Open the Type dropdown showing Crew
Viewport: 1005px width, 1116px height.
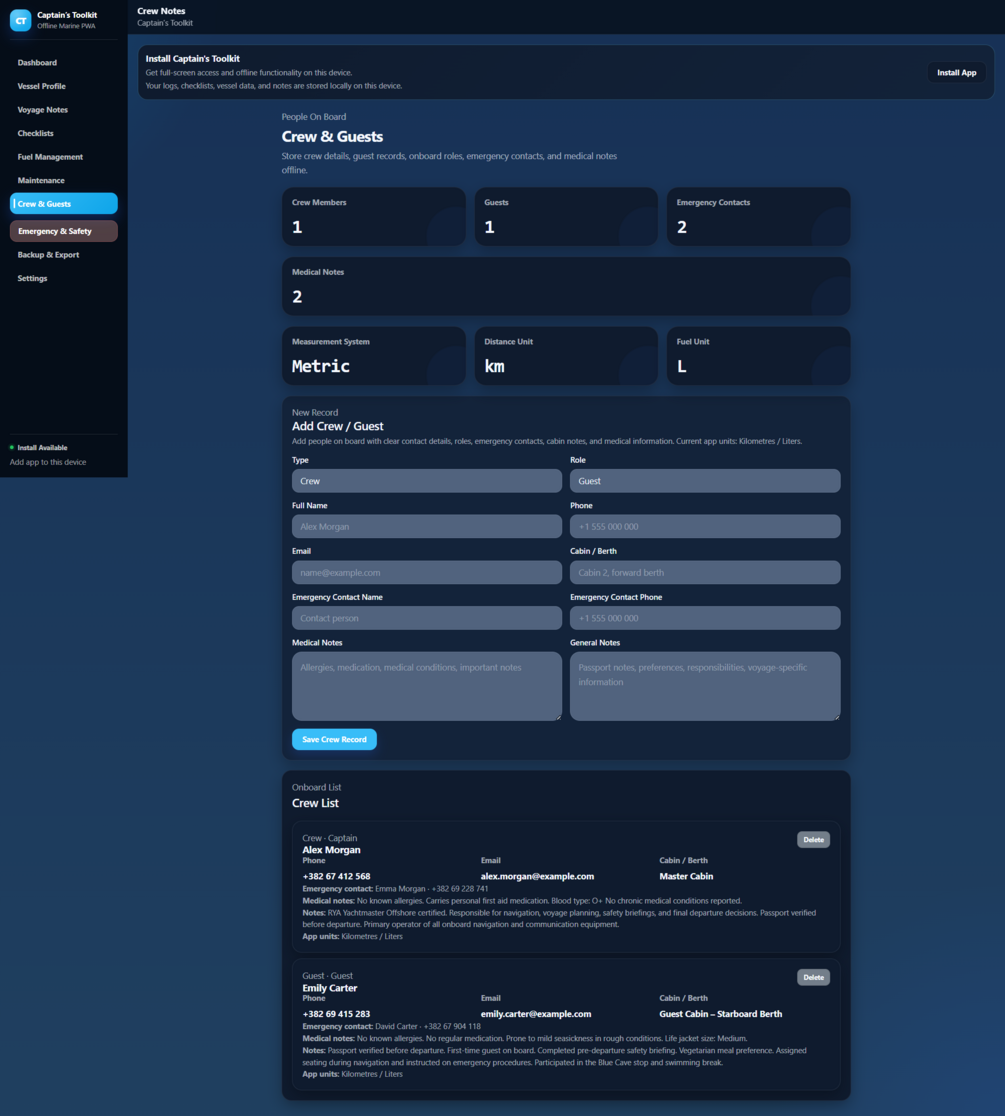(x=426, y=481)
